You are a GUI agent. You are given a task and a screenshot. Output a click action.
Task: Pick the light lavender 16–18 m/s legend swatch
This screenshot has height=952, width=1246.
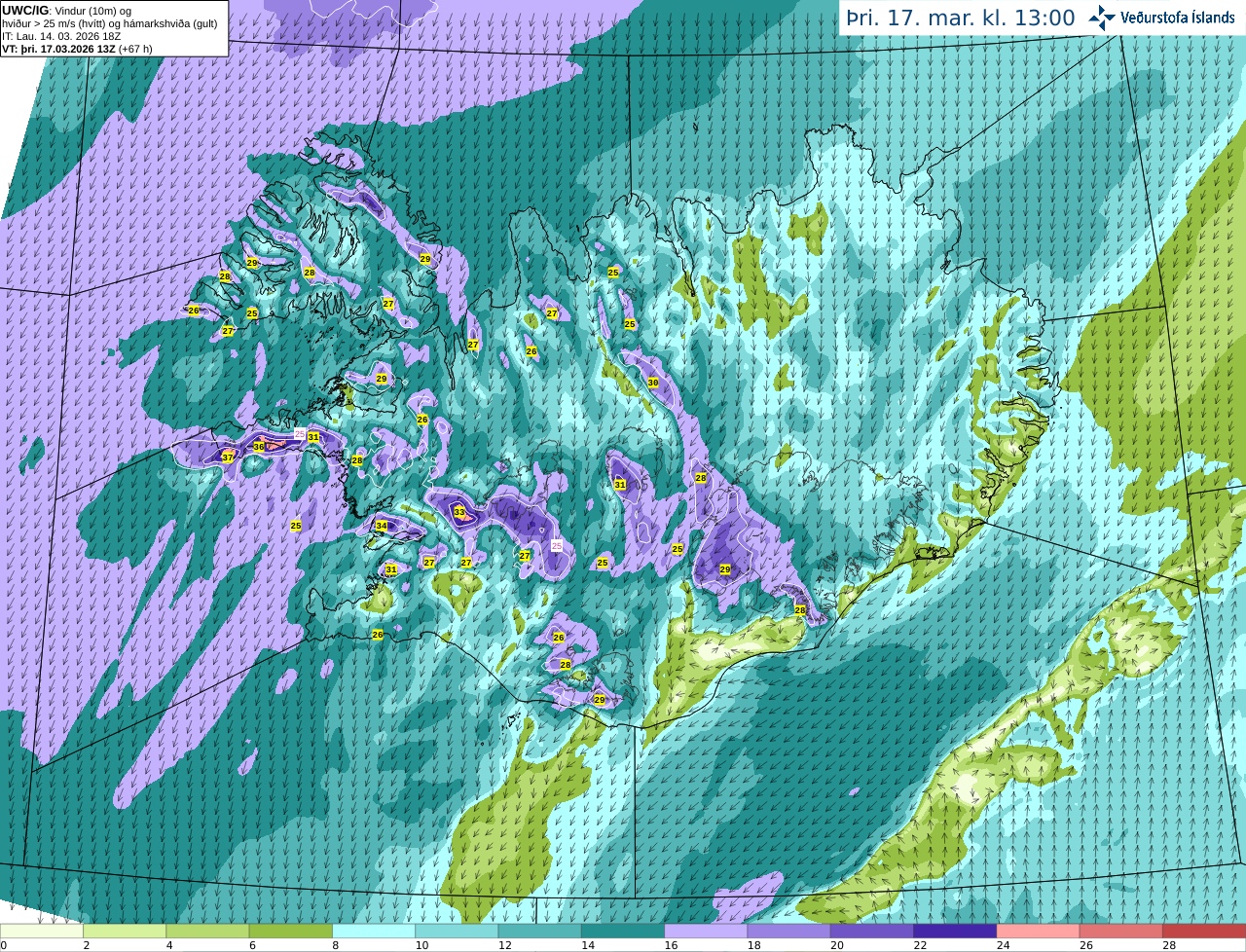[x=706, y=932]
